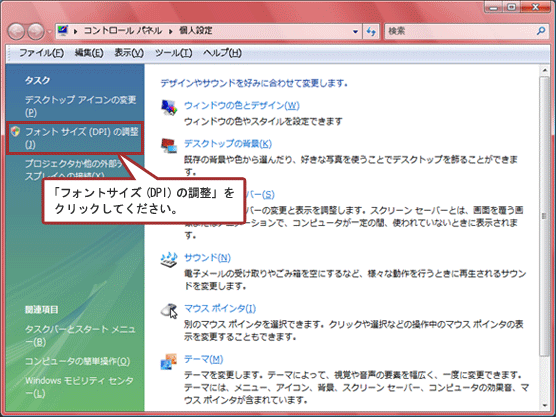Click the Sound icon with musical notes

169,260
